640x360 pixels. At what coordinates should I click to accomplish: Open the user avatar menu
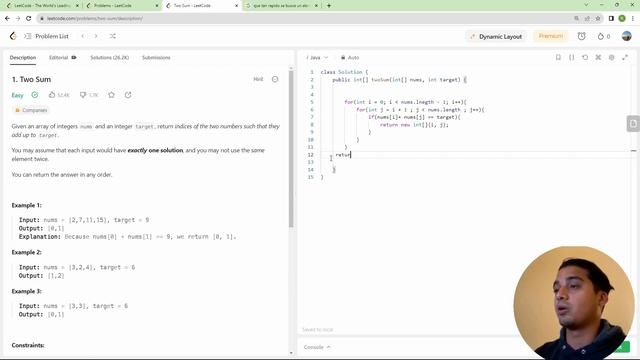[627, 36]
